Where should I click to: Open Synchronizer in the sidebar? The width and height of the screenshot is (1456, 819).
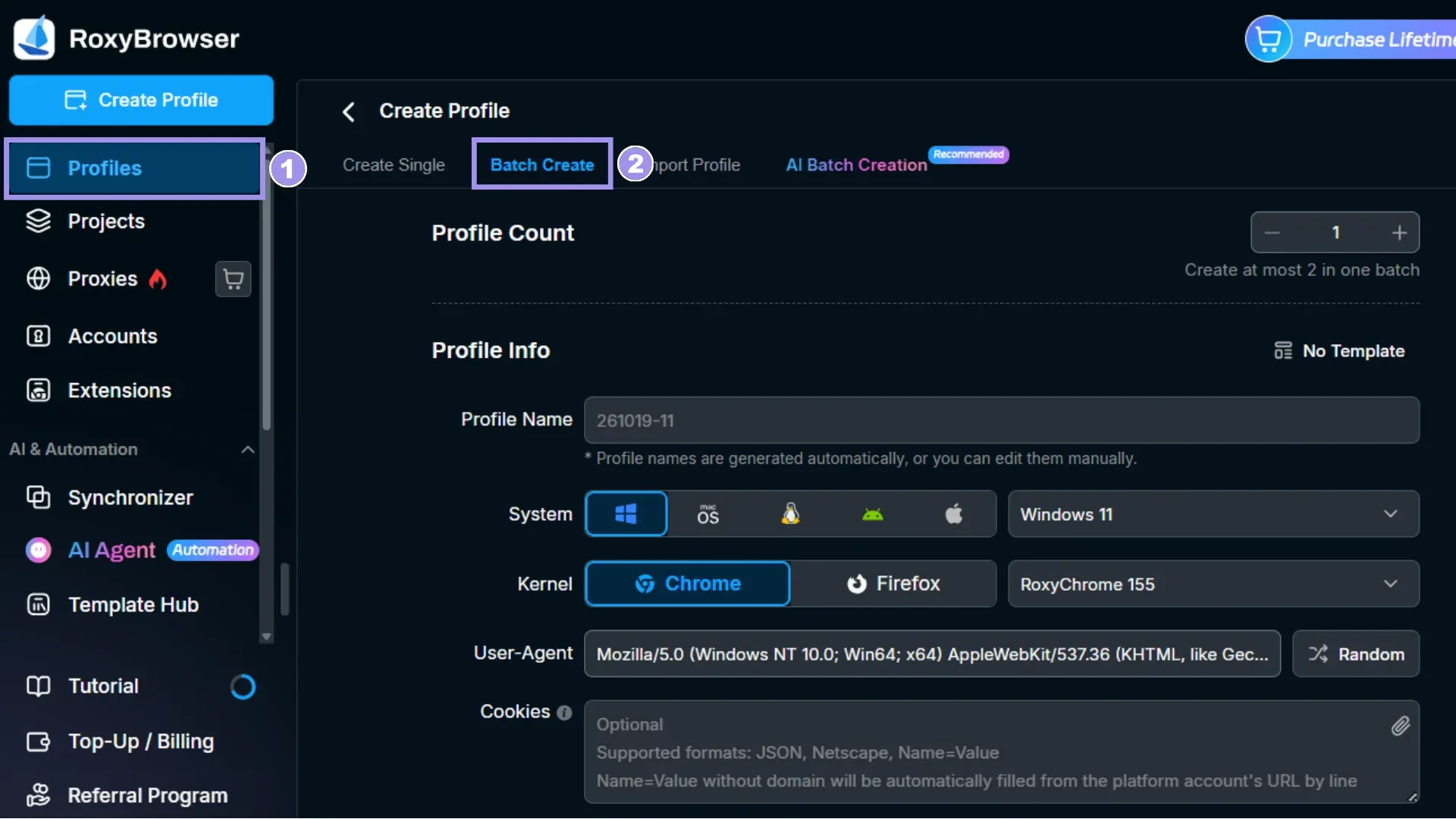click(x=130, y=497)
